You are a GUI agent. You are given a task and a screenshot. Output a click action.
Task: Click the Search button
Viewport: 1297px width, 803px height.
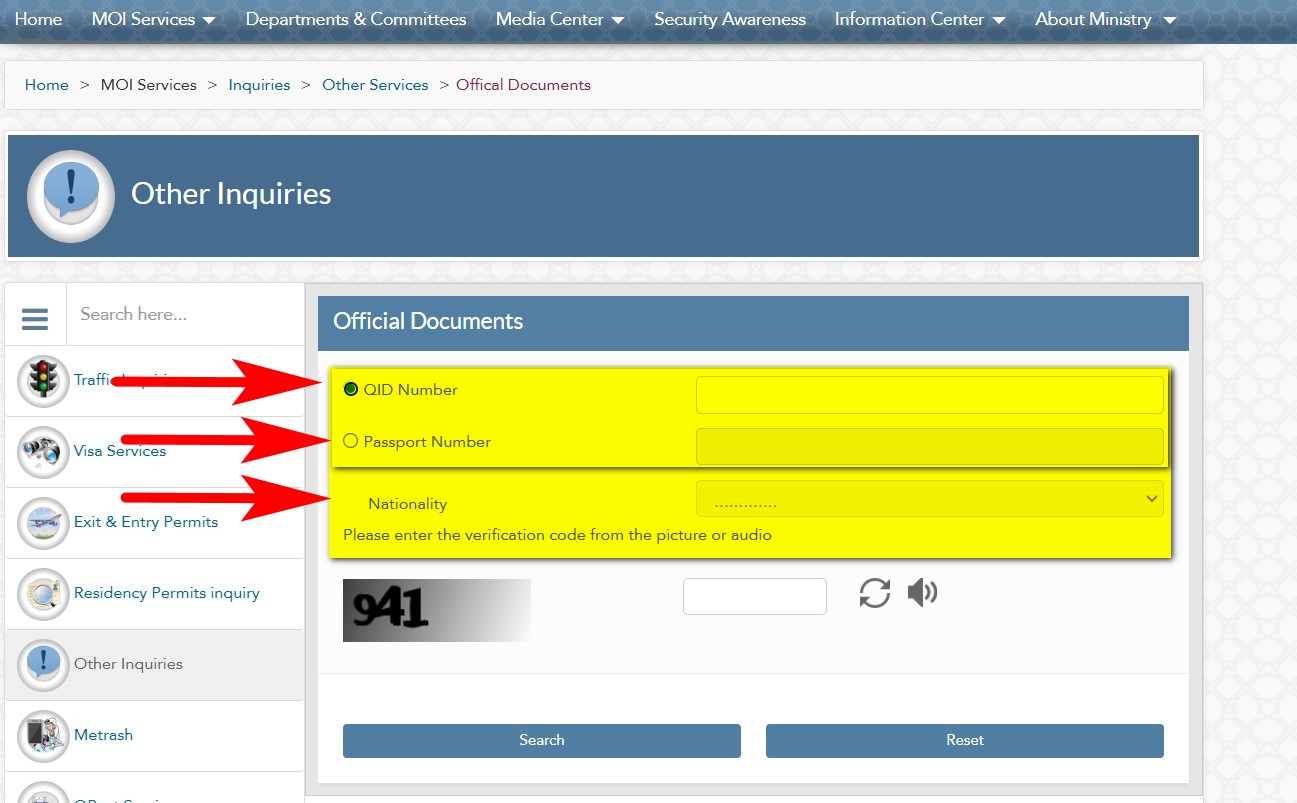pos(541,741)
